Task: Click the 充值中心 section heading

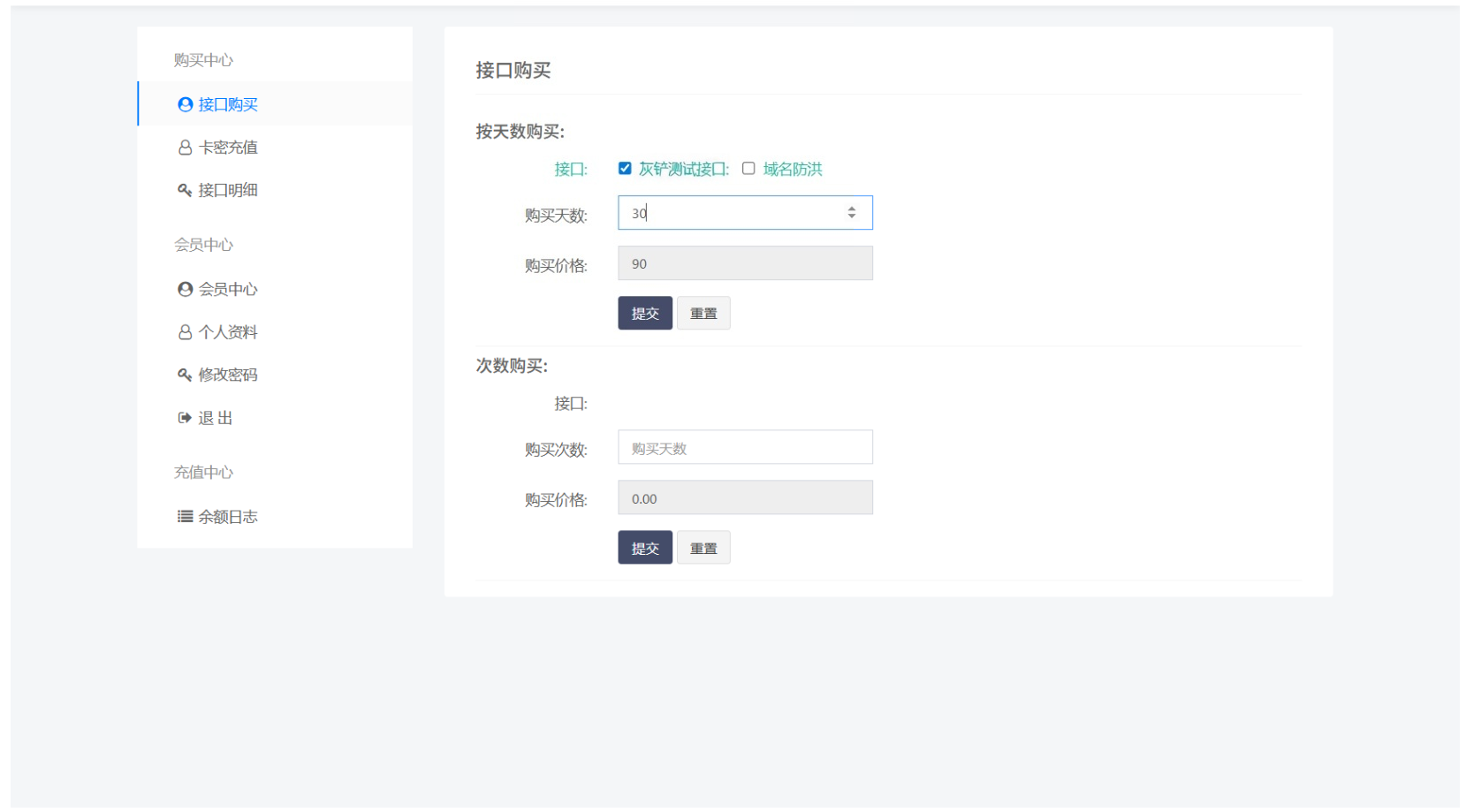Action: (203, 472)
